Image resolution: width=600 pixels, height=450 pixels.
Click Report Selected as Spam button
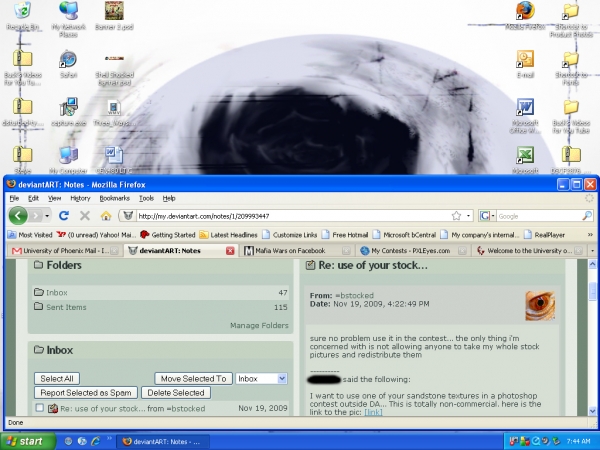(86, 393)
